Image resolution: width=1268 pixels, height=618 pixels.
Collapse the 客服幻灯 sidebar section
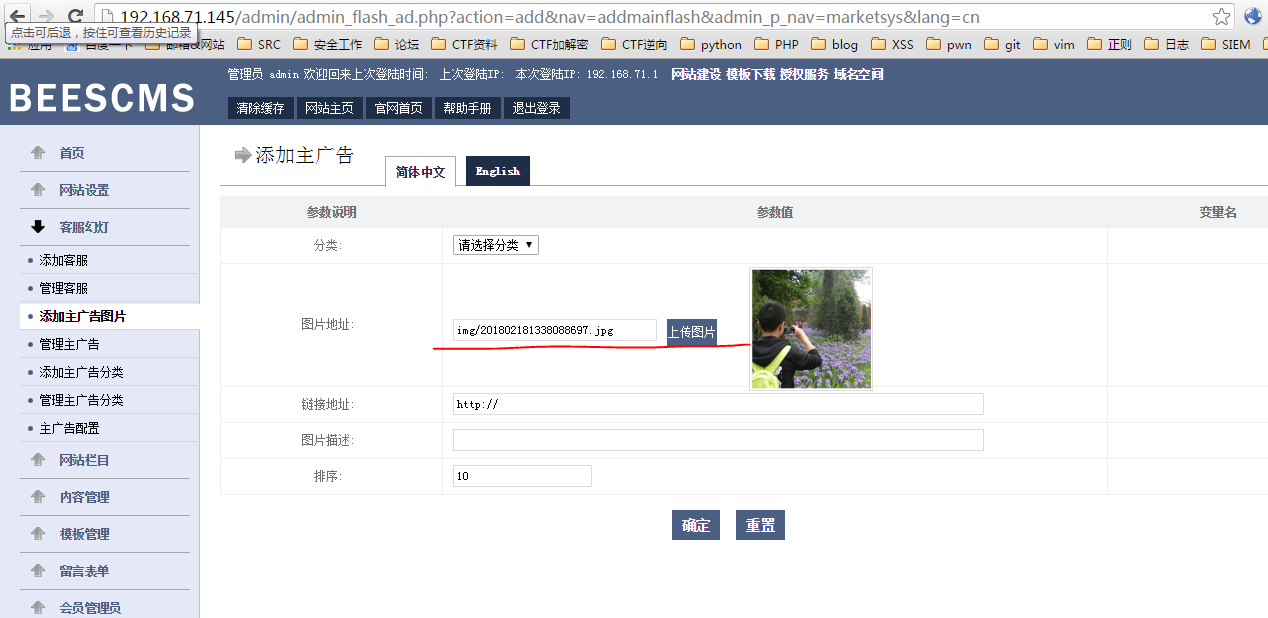click(x=84, y=227)
